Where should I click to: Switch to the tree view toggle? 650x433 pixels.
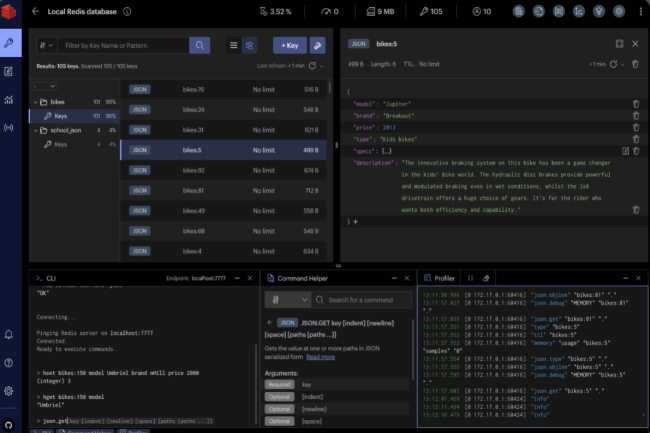[249, 46]
